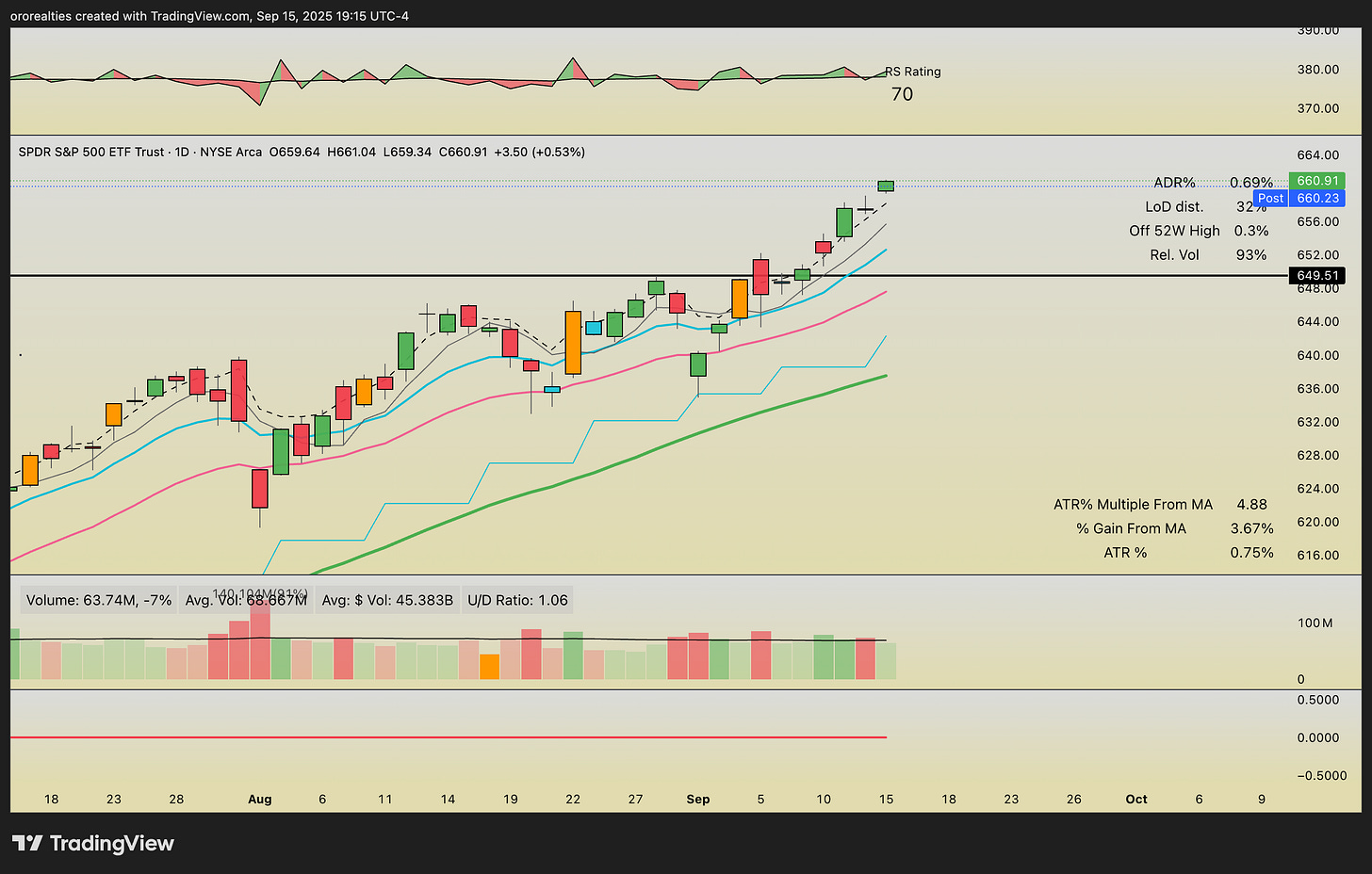Screen dimensions: 1372x874
Task: Click the red horizontal line in bottom pane
Action: (449, 737)
